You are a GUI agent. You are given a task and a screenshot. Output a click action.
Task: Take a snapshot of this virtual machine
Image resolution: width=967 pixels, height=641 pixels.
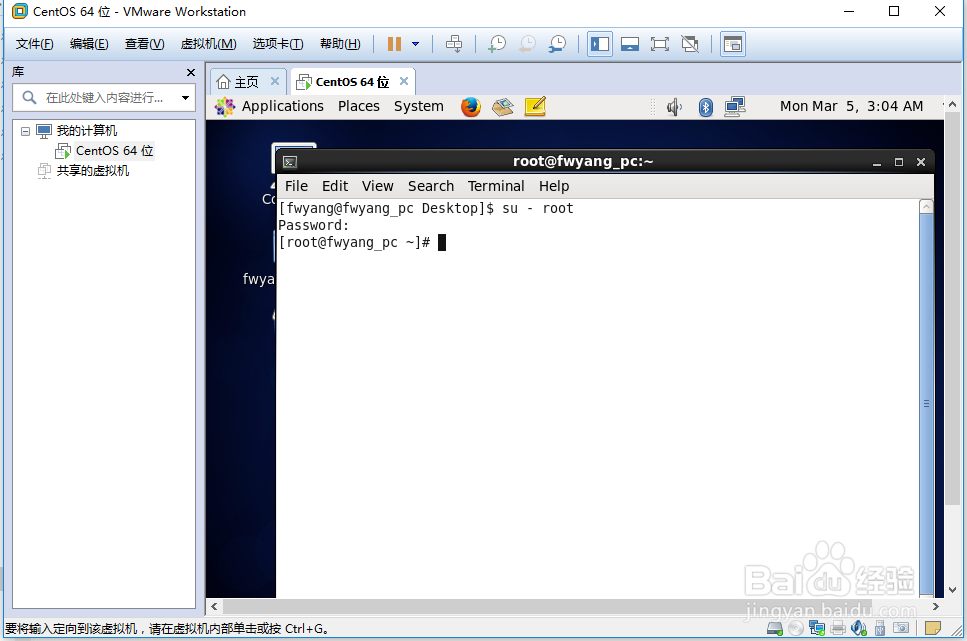point(496,44)
